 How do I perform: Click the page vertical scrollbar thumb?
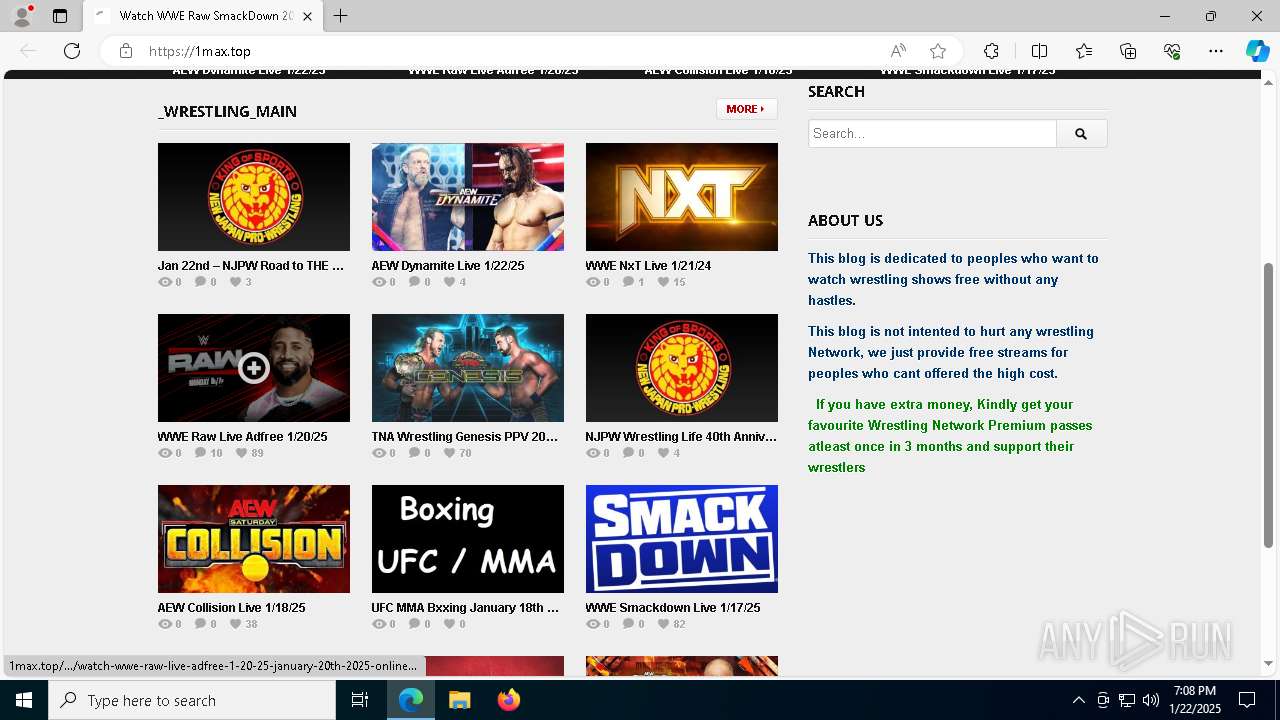point(1269,405)
